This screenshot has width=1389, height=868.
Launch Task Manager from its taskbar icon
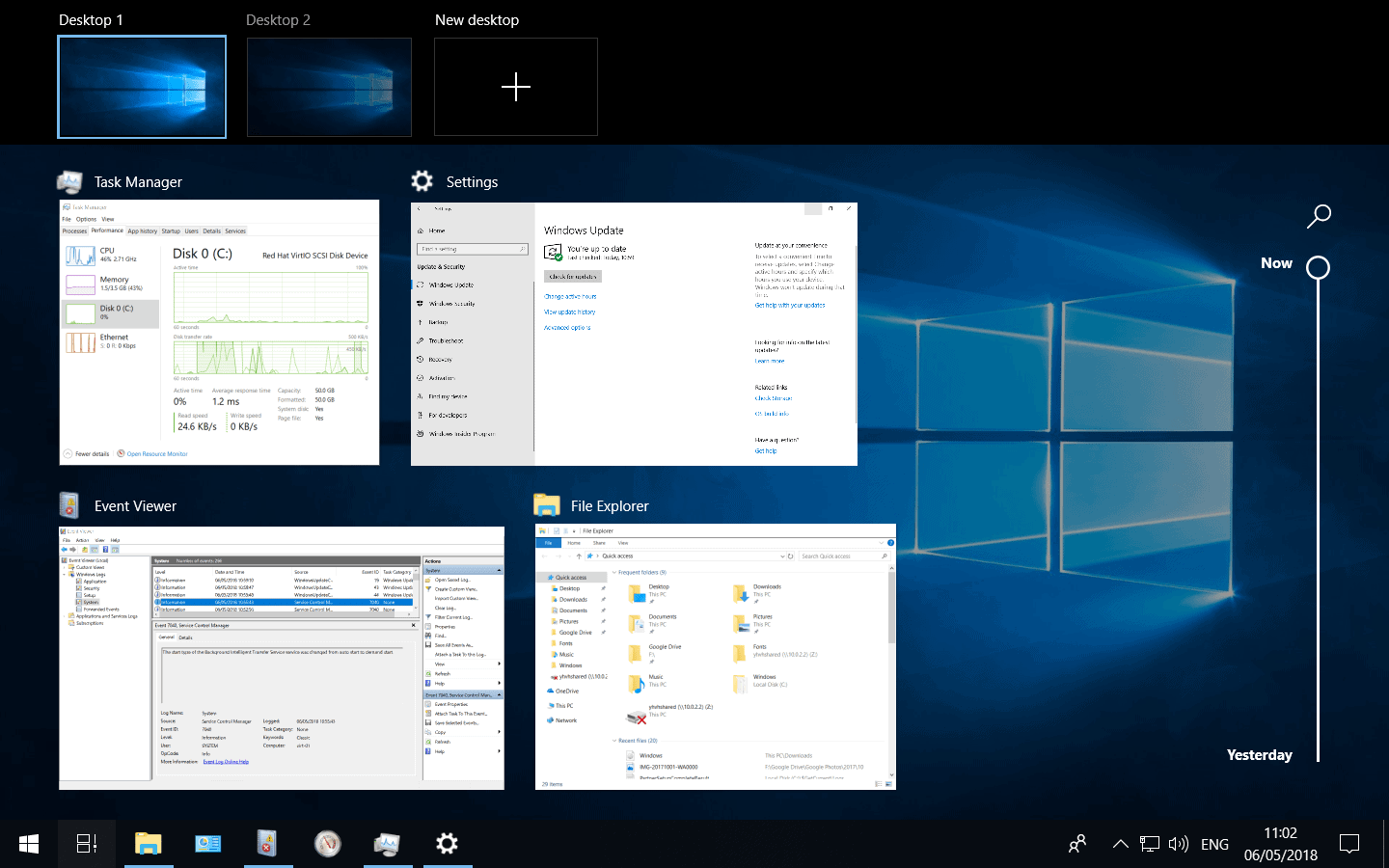tap(388, 844)
